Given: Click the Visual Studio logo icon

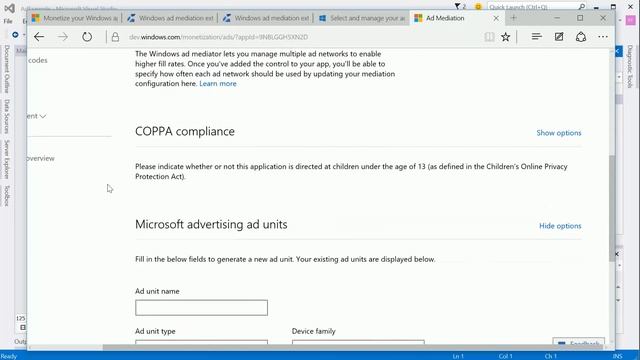Looking at the screenshot, I should point(9,8).
